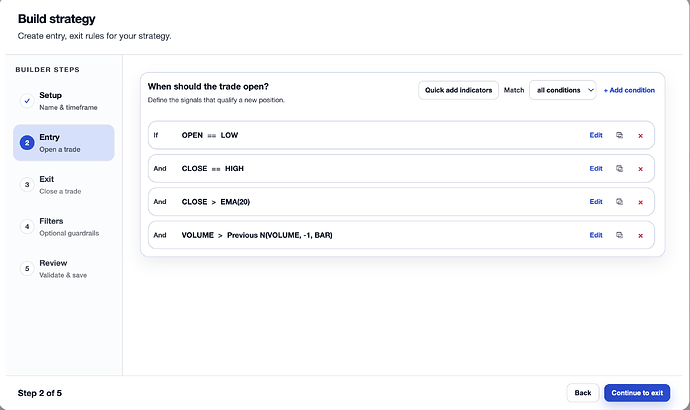Edit the VOLUME condition row
The width and height of the screenshot is (690, 410).
pos(596,235)
